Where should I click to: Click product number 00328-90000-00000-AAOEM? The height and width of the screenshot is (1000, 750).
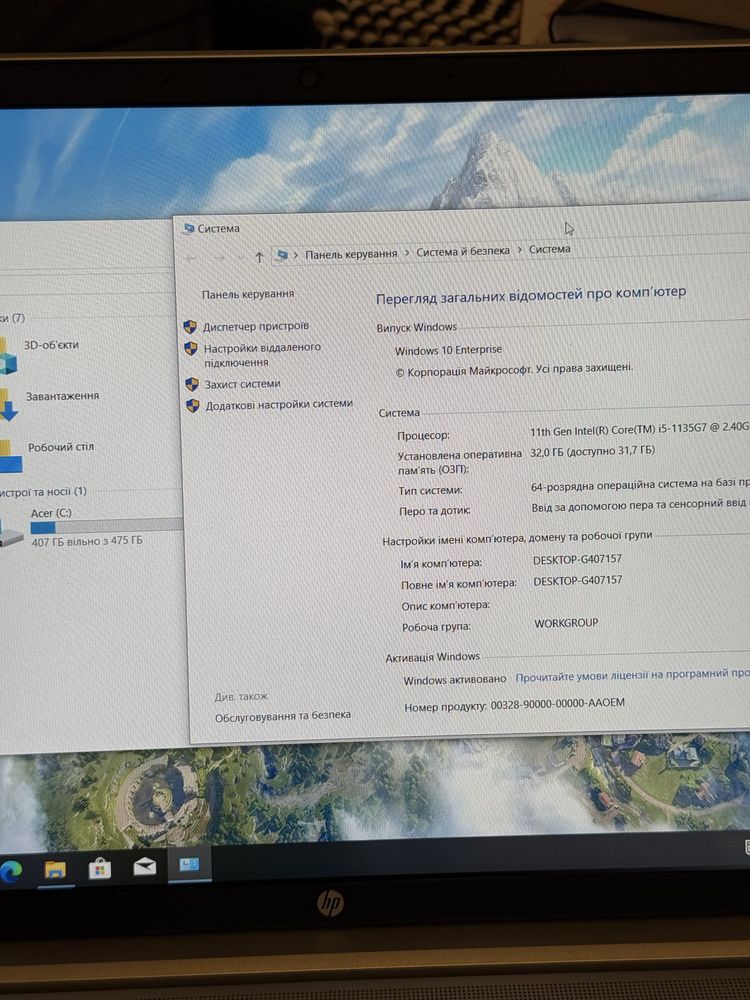click(558, 704)
